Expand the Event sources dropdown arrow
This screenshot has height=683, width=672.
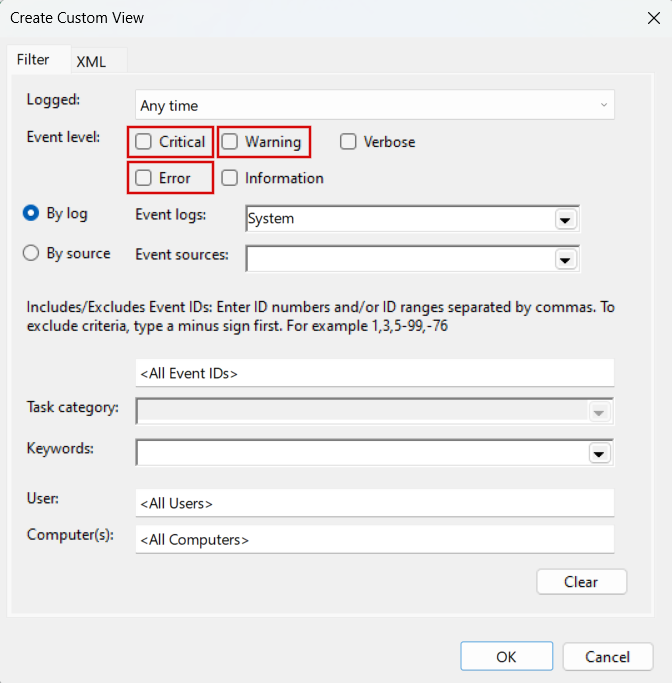(x=566, y=259)
